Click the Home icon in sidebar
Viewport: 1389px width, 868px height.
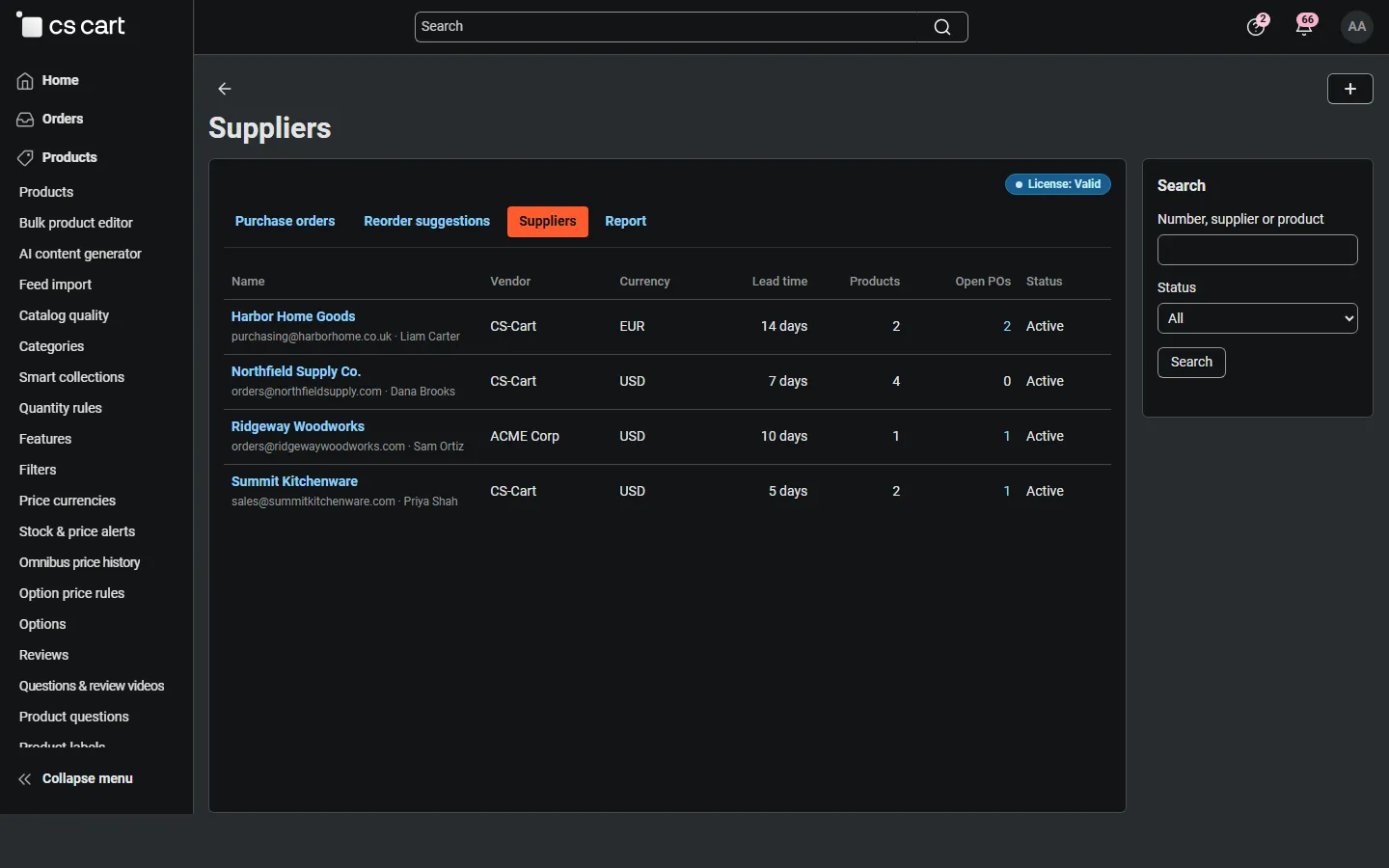[x=25, y=81]
